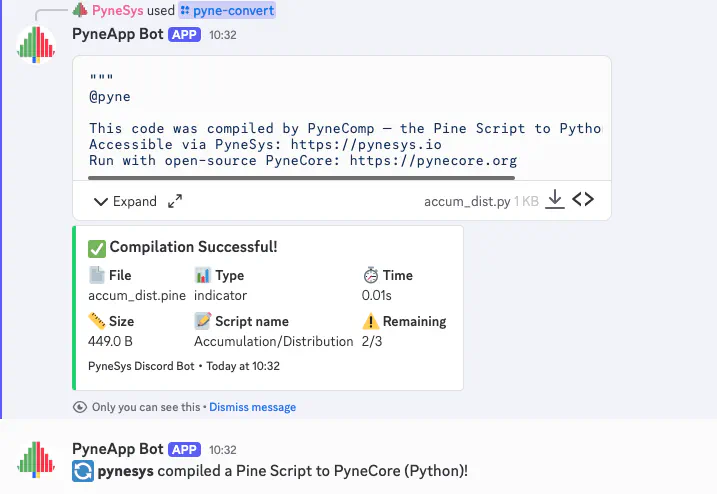Open the bottom PyneApp Bot avatar
This screenshot has height=494, width=717.
37,460
